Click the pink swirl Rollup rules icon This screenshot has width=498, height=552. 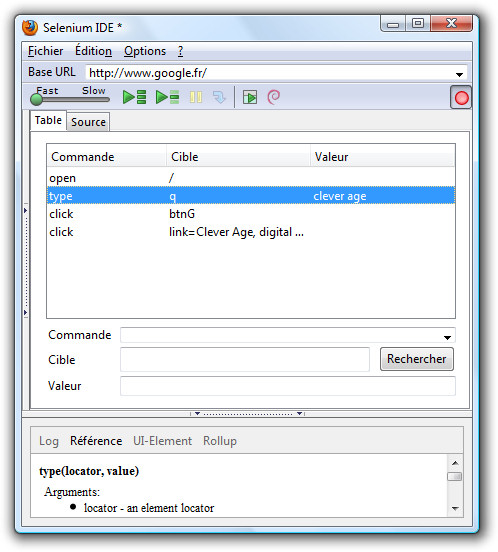[x=273, y=97]
